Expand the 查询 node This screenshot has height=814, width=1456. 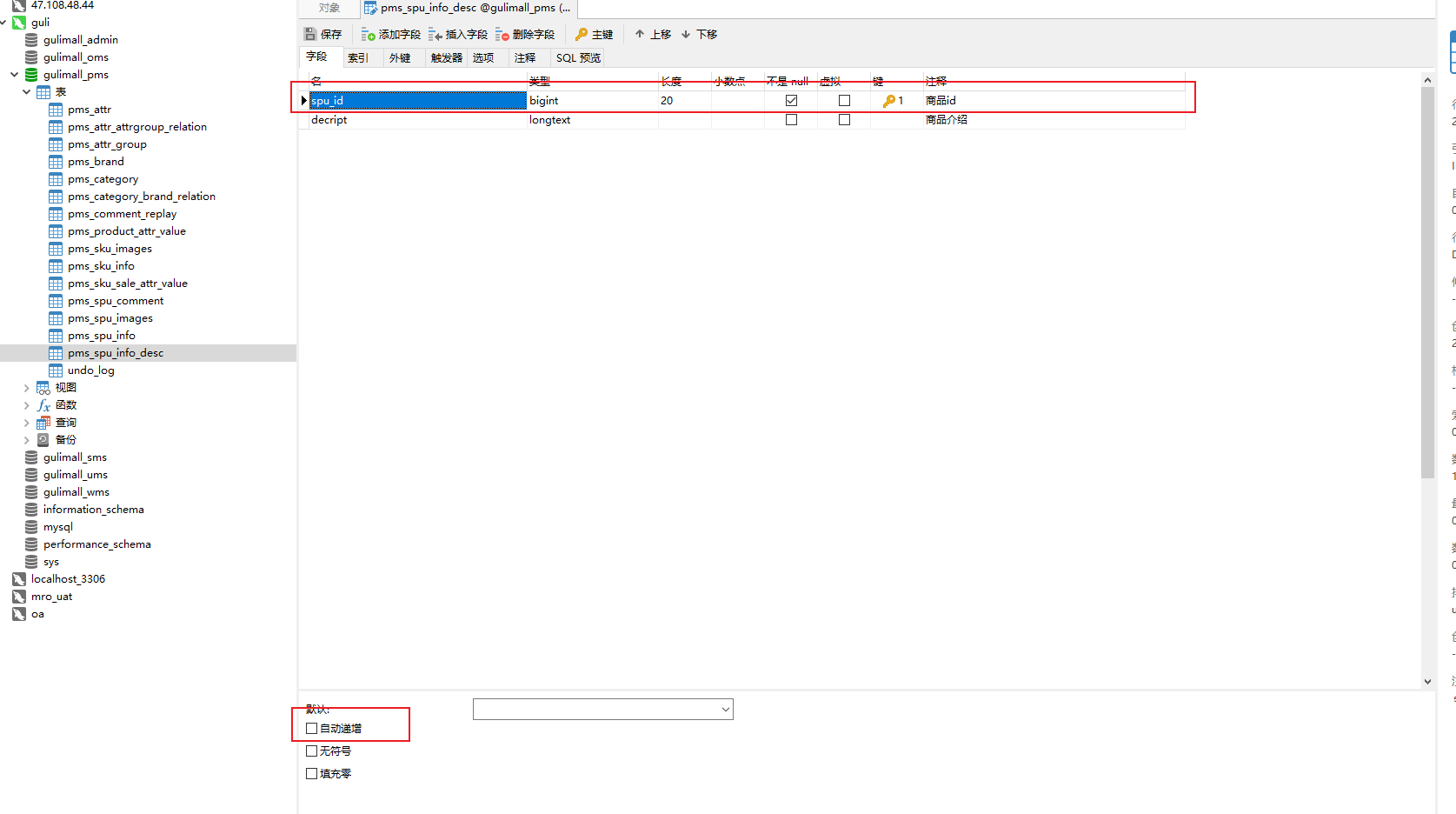pos(27,423)
